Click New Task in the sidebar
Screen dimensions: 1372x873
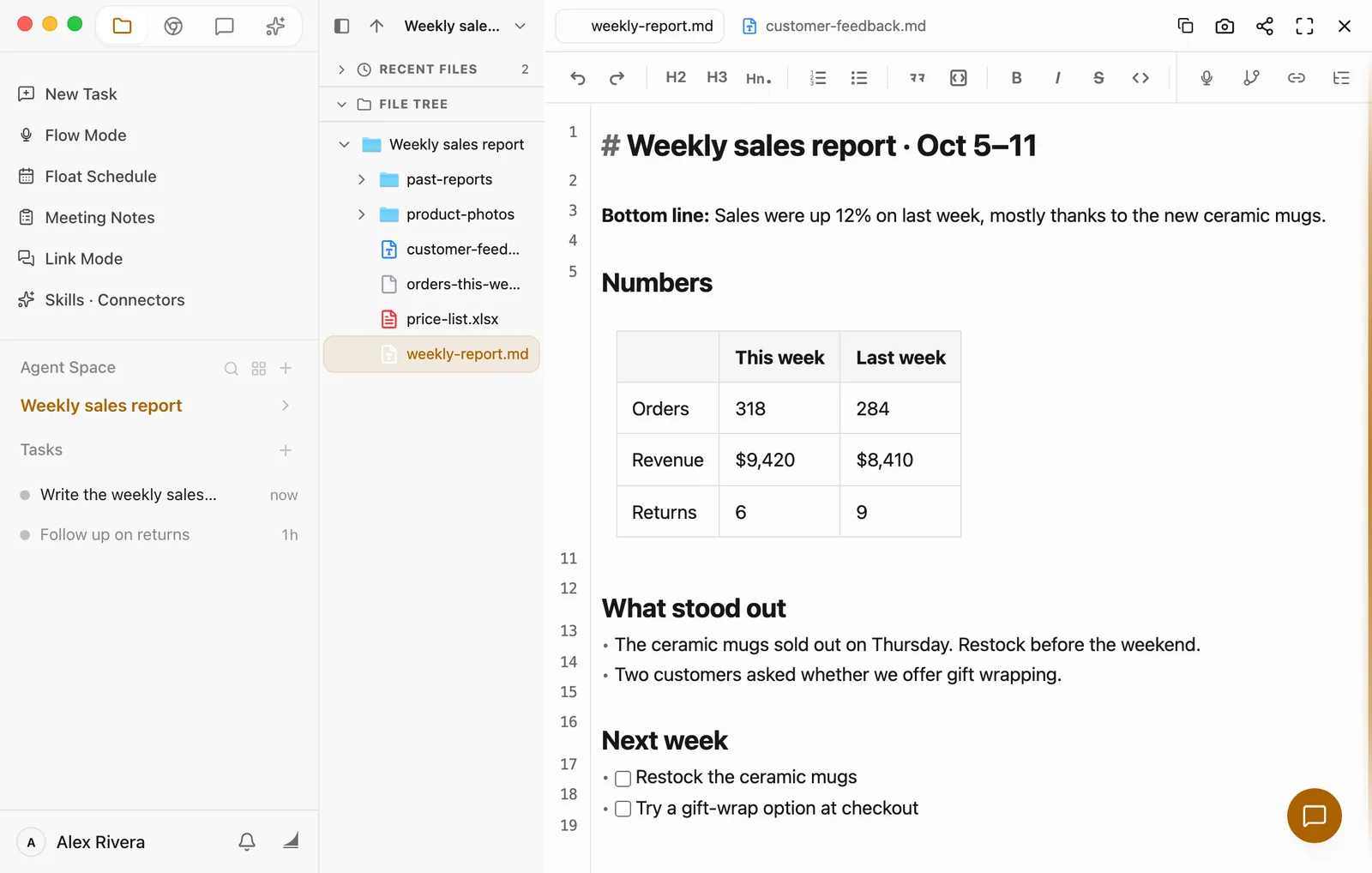(81, 93)
